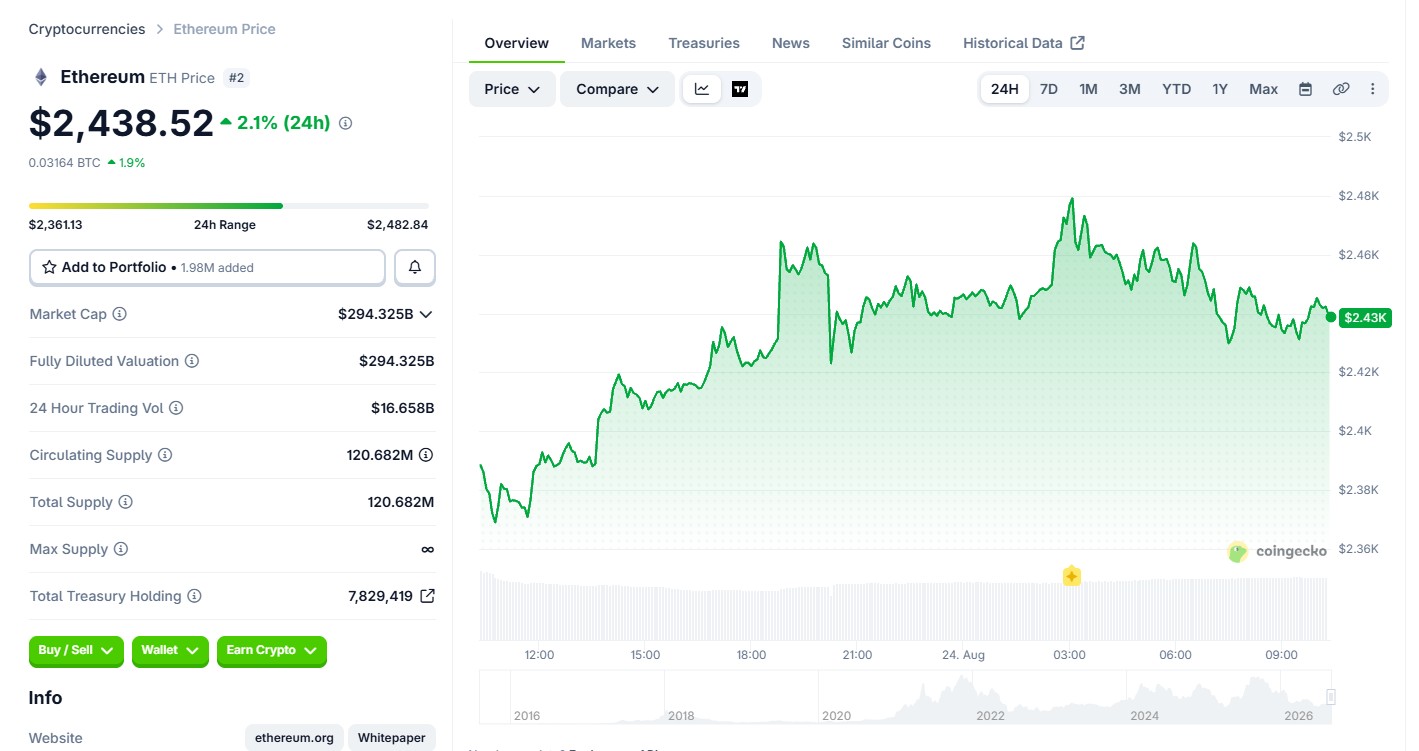The height and width of the screenshot is (751, 1419).
Task: Open info icon next to 120.682M circulating value
Action: tap(426, 455)
